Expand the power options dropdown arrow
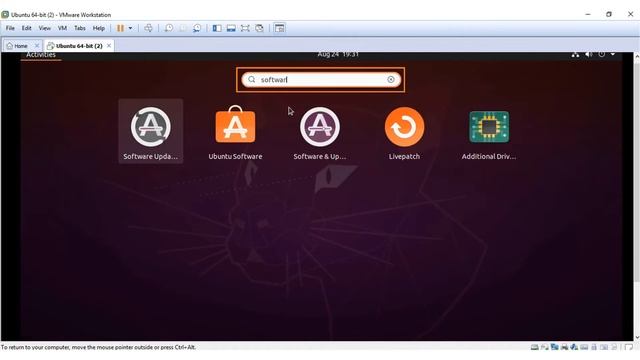 (x=130, y=28)
